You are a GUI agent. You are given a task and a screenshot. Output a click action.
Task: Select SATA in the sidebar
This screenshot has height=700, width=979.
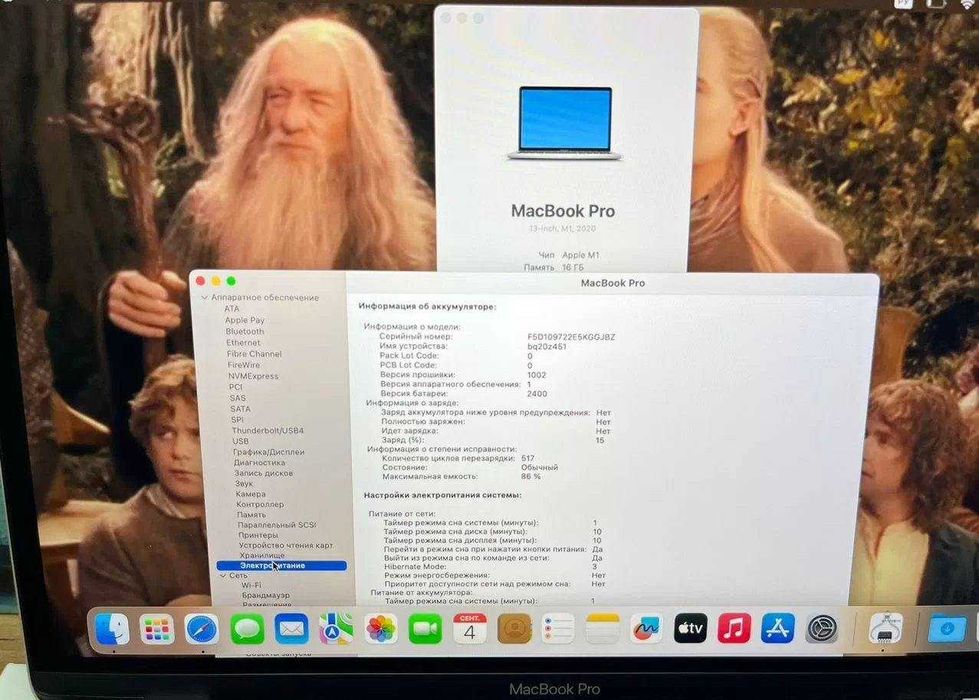[240, 409]
